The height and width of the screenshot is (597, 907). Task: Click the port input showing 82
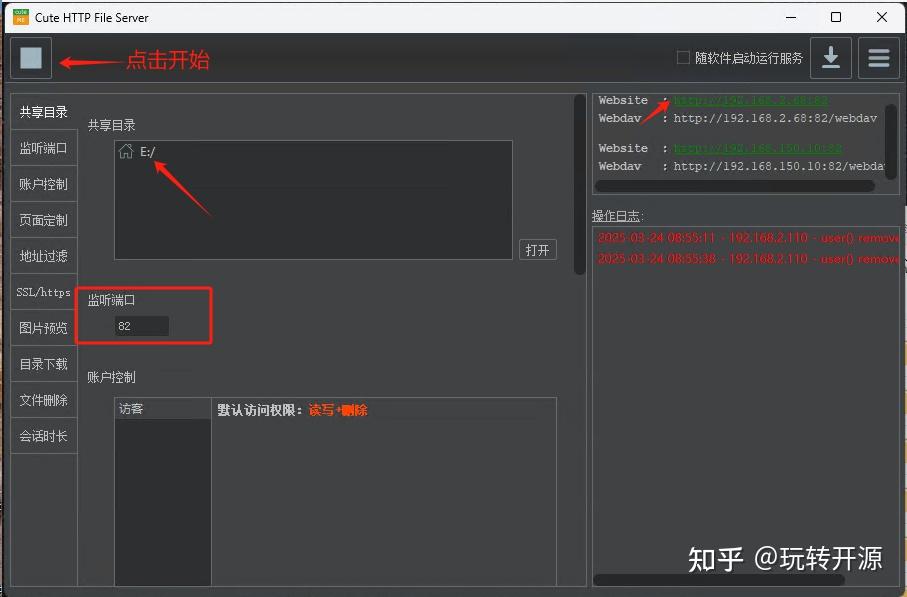(140, 325)
